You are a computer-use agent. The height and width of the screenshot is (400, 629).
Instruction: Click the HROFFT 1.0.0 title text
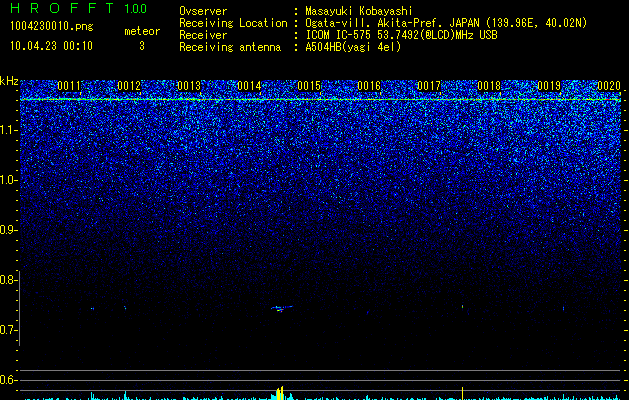pos(78,8)
